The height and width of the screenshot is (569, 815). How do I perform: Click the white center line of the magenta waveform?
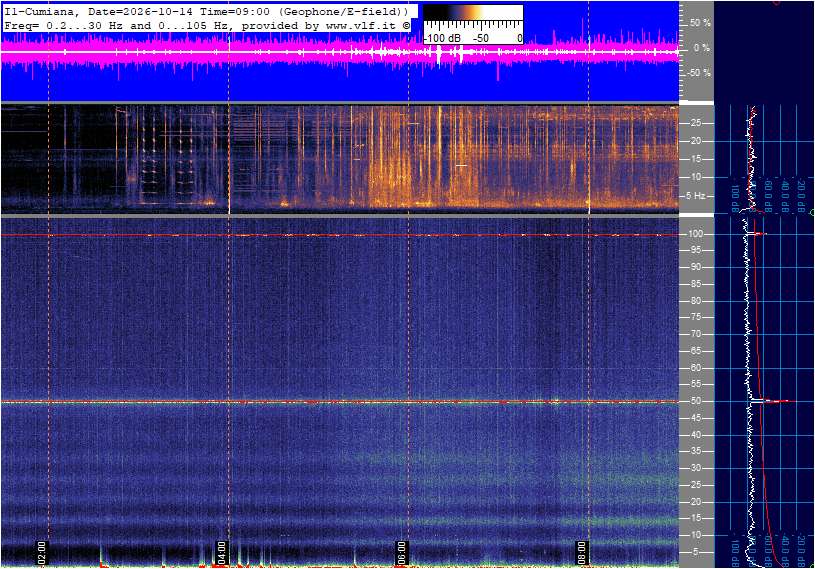340,51
